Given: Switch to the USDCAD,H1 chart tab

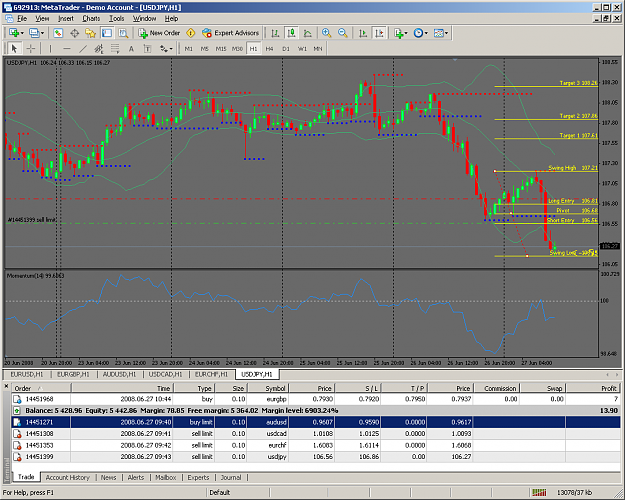Looking at the screenshot, I should pos(165,374).
